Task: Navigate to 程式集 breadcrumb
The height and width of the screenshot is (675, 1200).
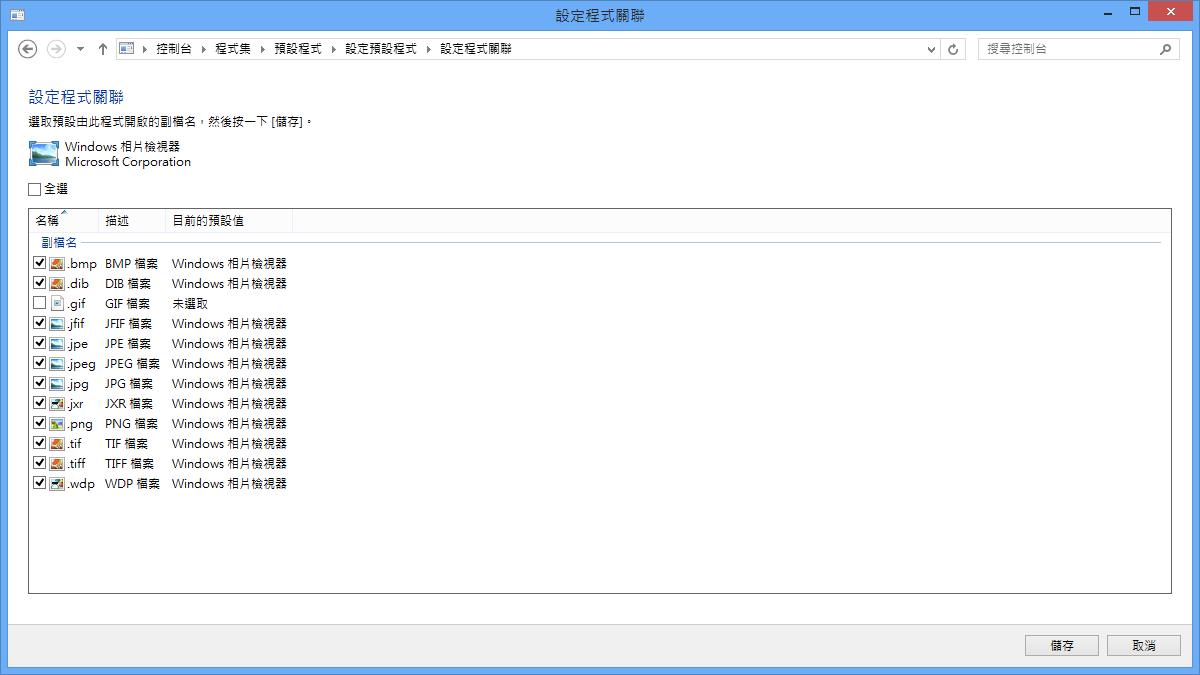Action: point(233,49)
